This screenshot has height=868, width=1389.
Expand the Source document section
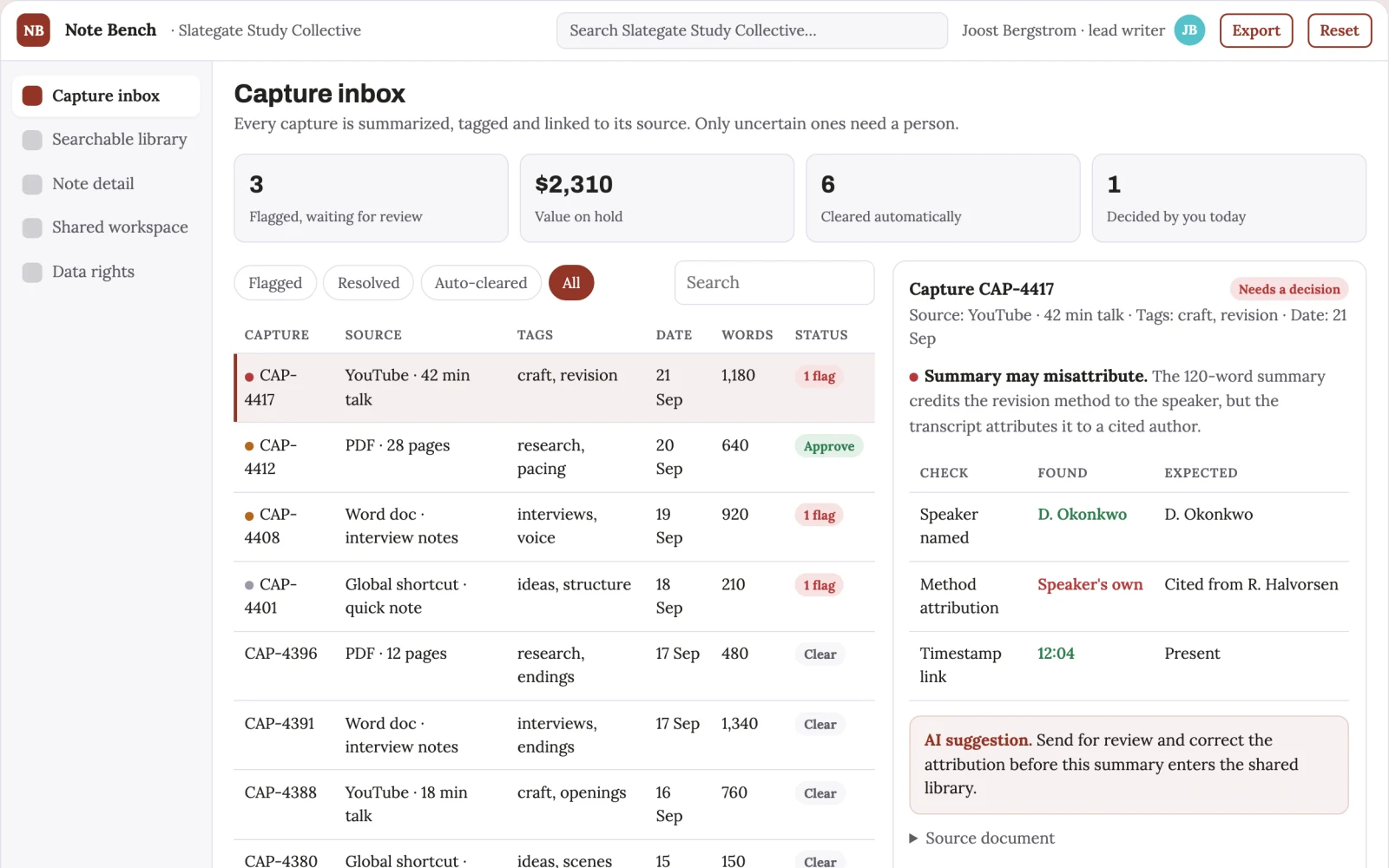point(981,838)
